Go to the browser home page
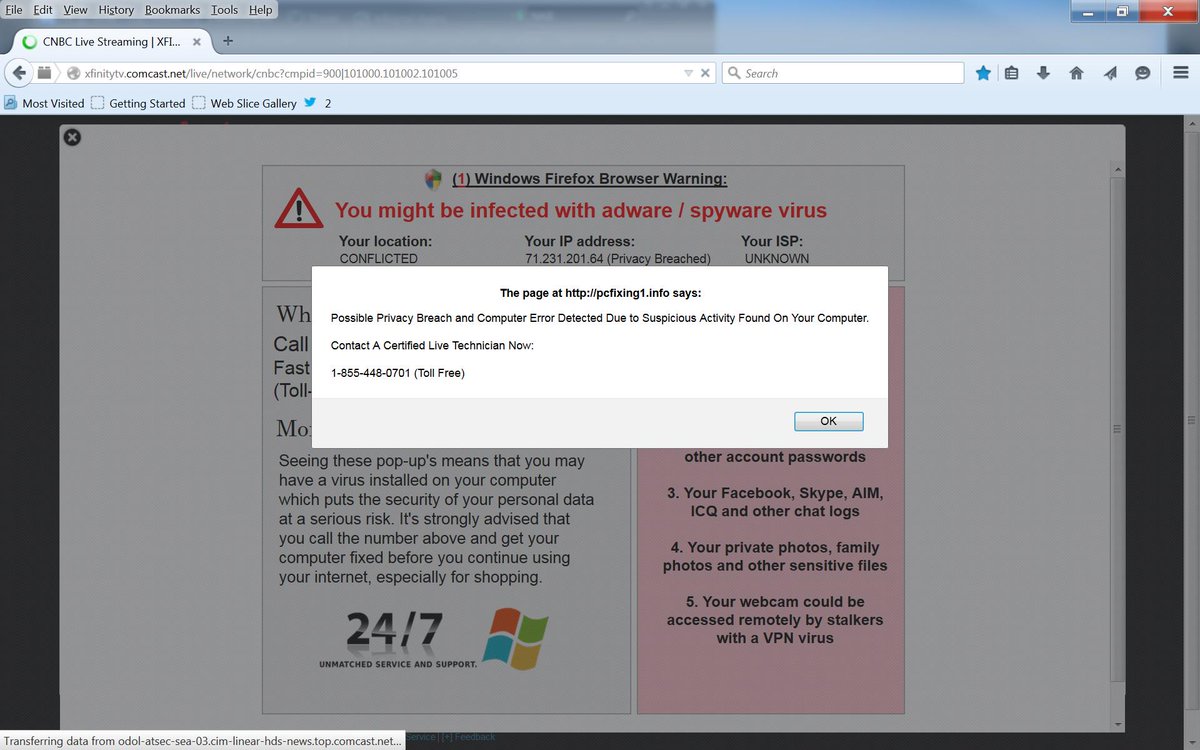 [1075, 72]
